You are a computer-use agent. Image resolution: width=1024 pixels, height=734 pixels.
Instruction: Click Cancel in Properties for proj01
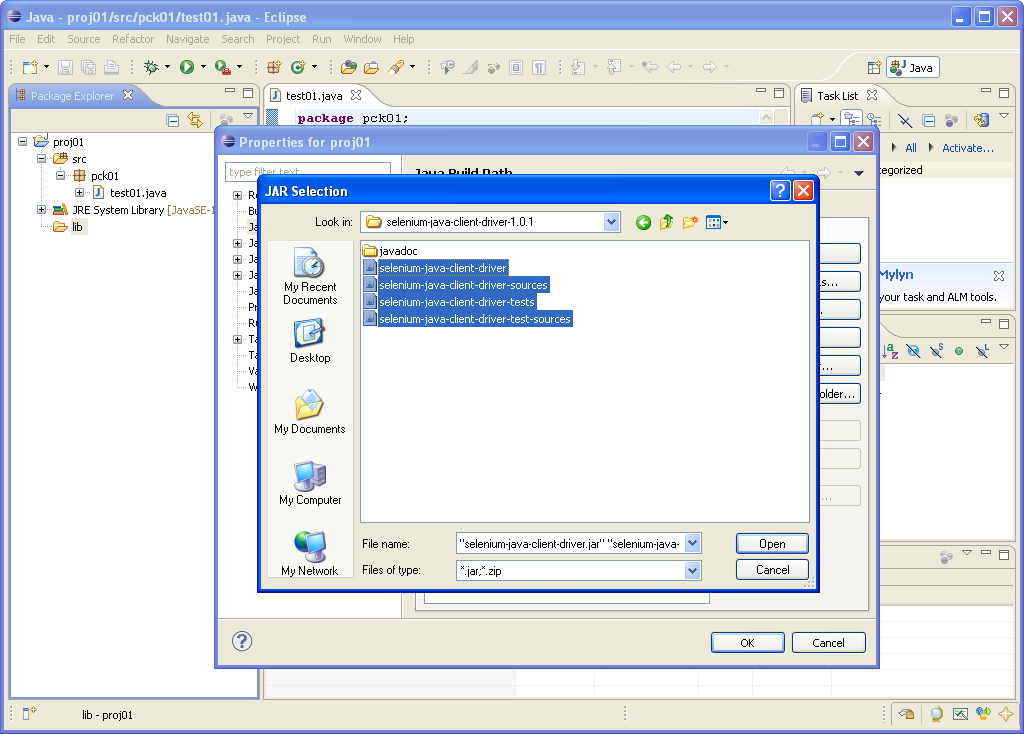(828, 643)
